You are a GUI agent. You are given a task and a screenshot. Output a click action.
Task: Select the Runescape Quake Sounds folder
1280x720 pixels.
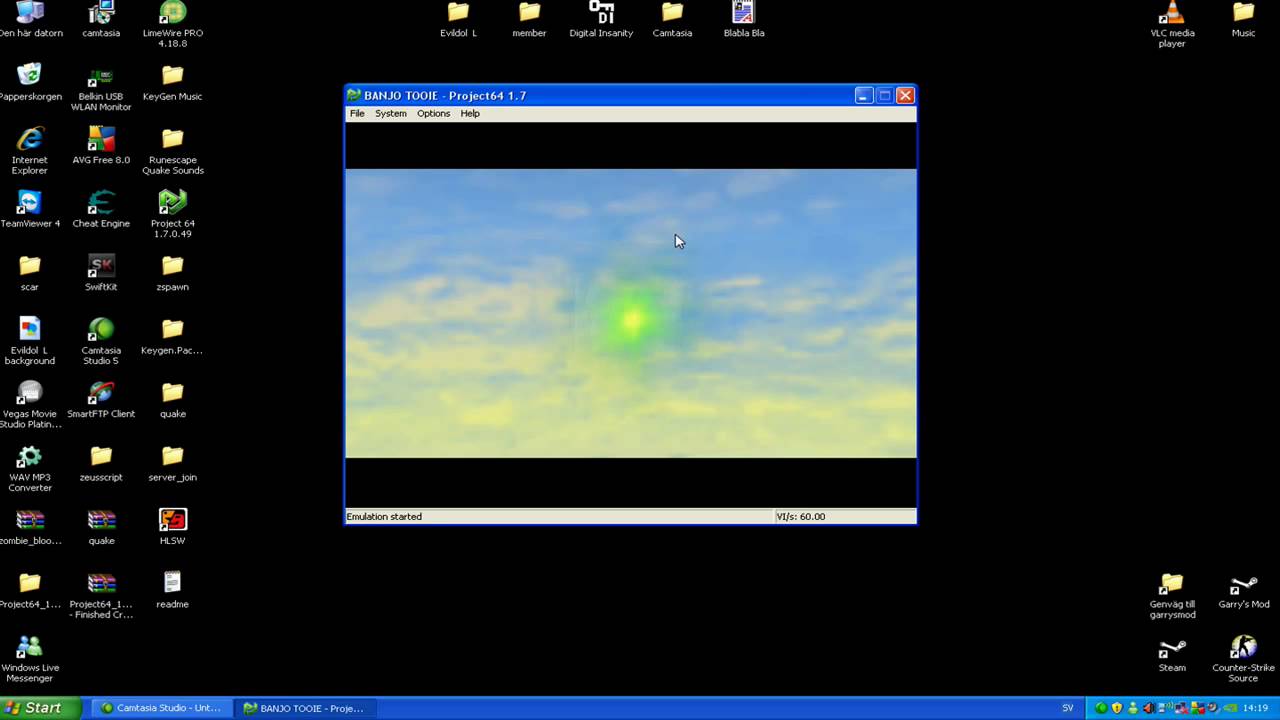[173, 151]
